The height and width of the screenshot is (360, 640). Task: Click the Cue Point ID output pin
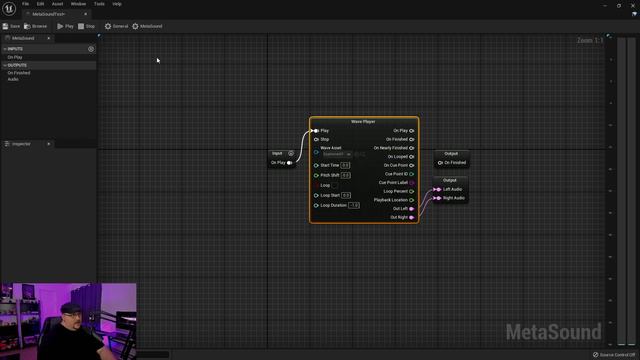click(411, 174)
